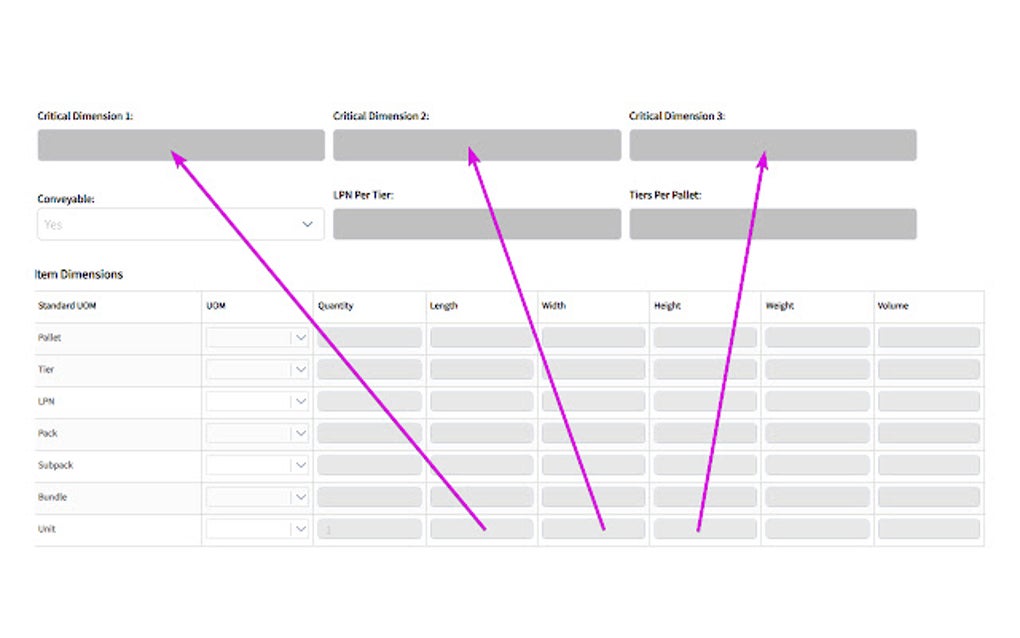Open the Conveyable dropdown
The image size is (1020, 638).
pyautogui.click(x=180, y=224)
